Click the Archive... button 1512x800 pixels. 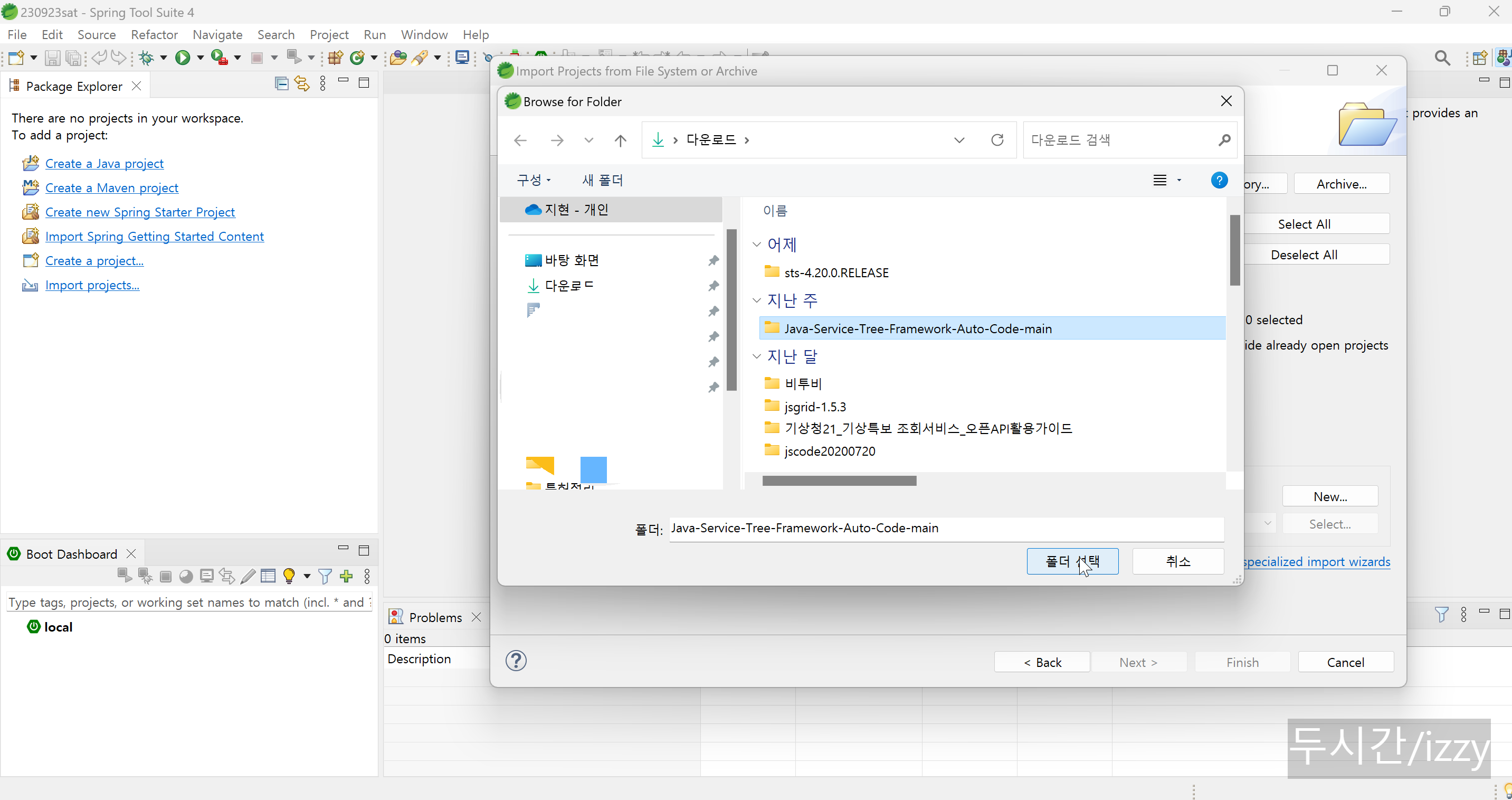[x=1341, y=184]
